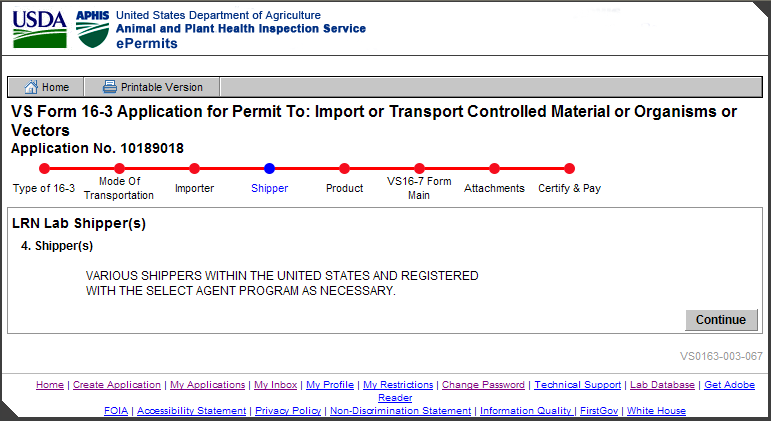Image resolution: width=771 pixels, height=421 pixels.
Task: Go to the Attachments step dot
Action: tap(494, 168)
